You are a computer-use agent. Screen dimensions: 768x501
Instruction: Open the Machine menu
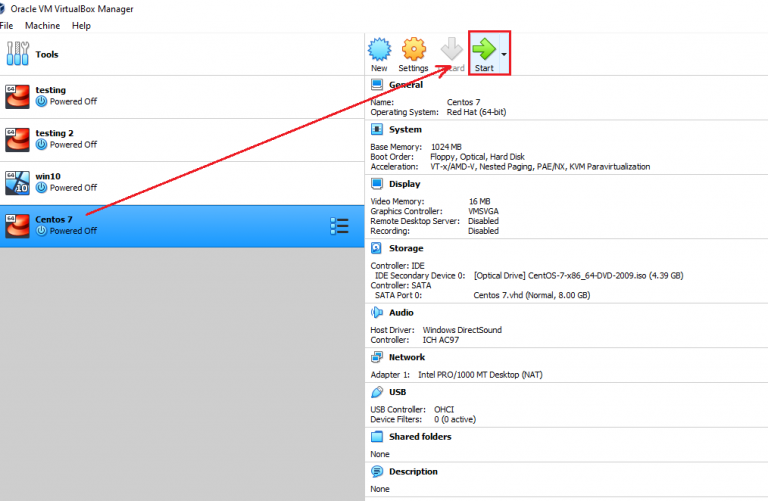[43, 25]
